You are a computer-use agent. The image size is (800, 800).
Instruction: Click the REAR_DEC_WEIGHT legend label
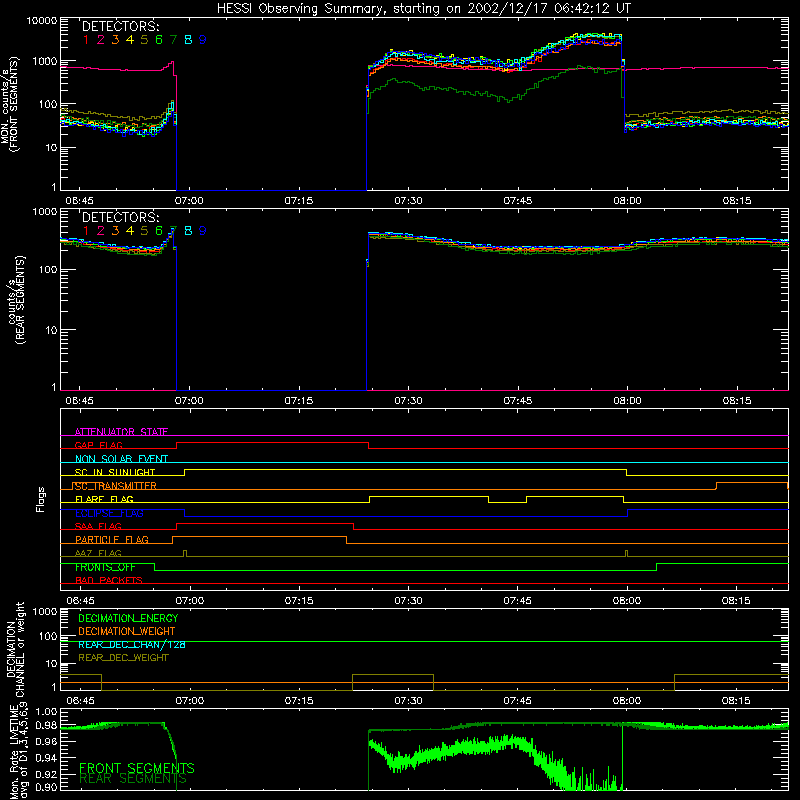123,658
